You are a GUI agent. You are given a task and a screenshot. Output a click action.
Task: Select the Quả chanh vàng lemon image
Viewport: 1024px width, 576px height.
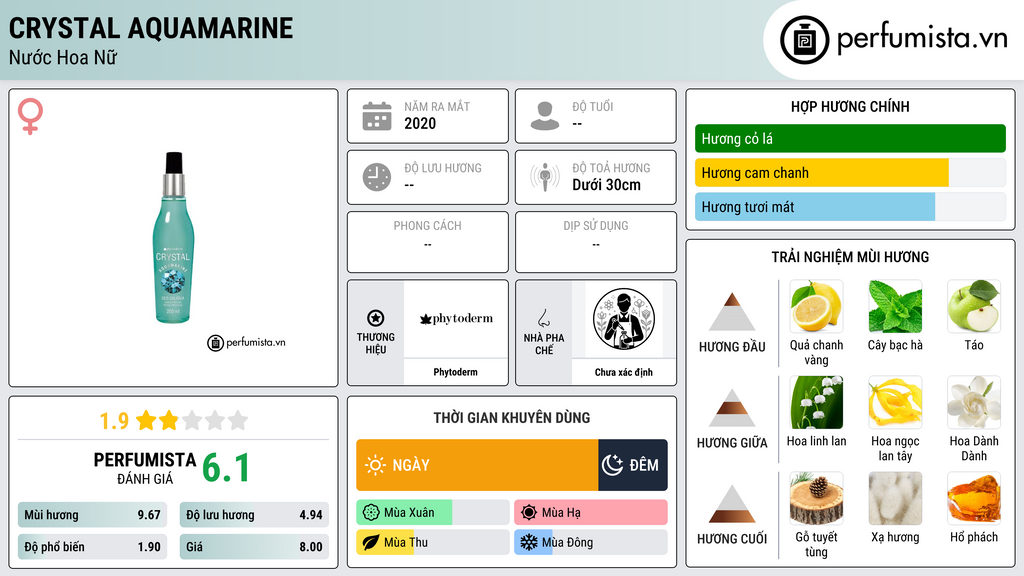[816, 307]
